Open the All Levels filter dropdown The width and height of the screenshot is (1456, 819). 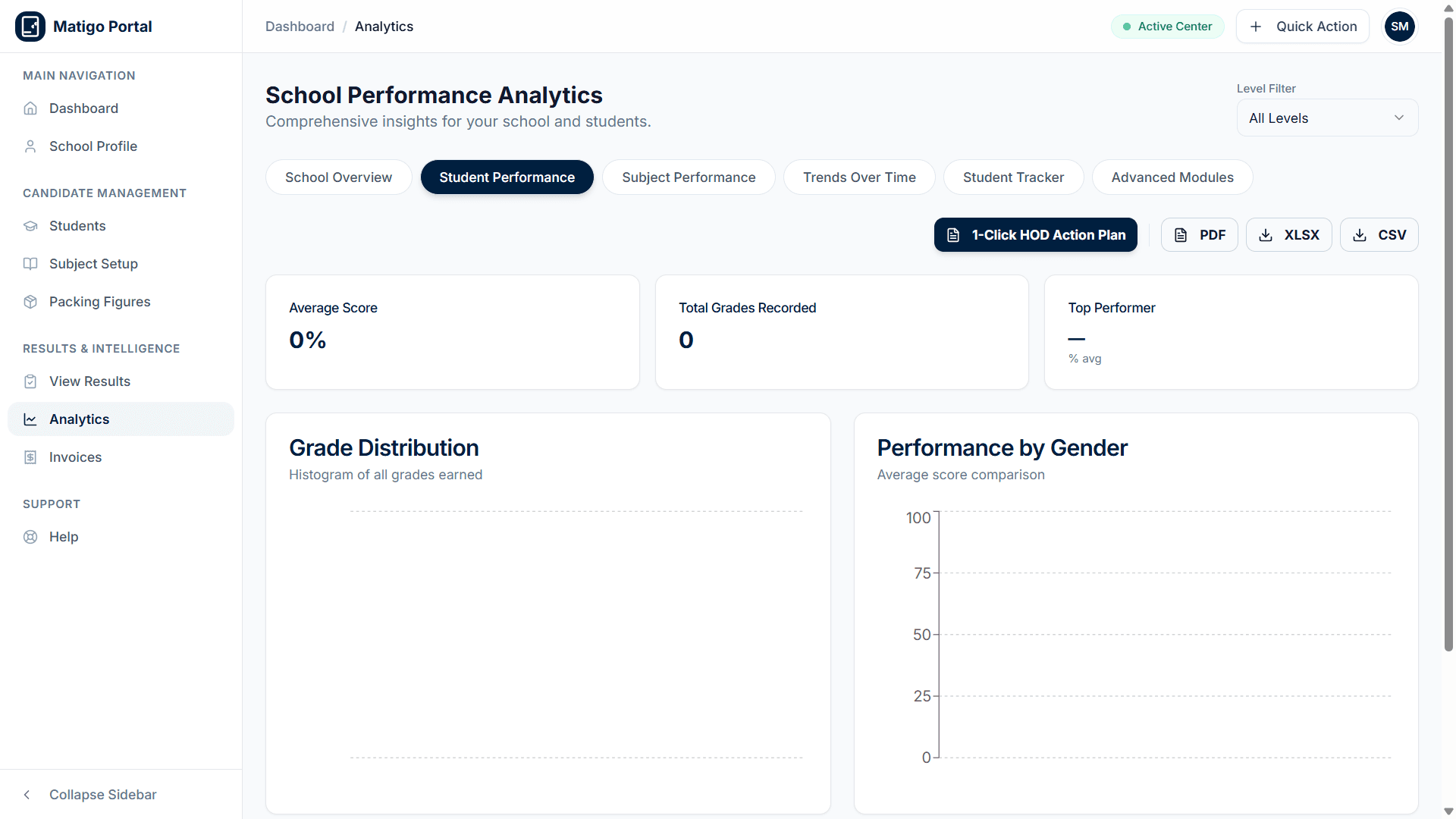(1327, 118)
